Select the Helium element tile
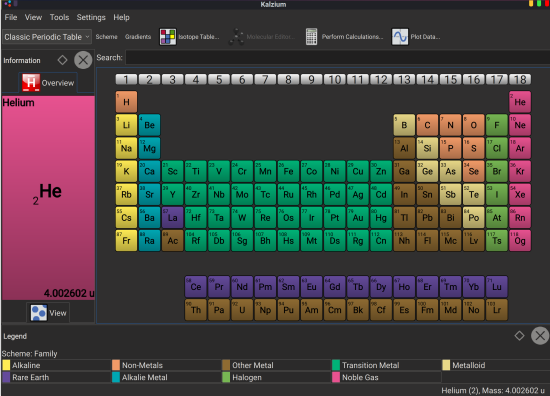Image resolution: width=550 pixels, height=396 pixels. (520, 102)
